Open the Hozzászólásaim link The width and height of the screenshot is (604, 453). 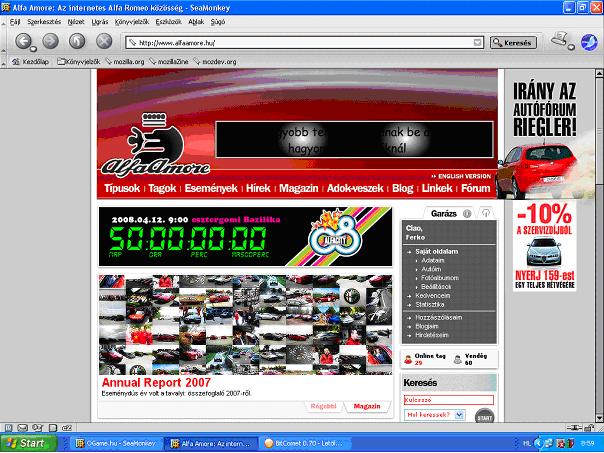[438, 318]
